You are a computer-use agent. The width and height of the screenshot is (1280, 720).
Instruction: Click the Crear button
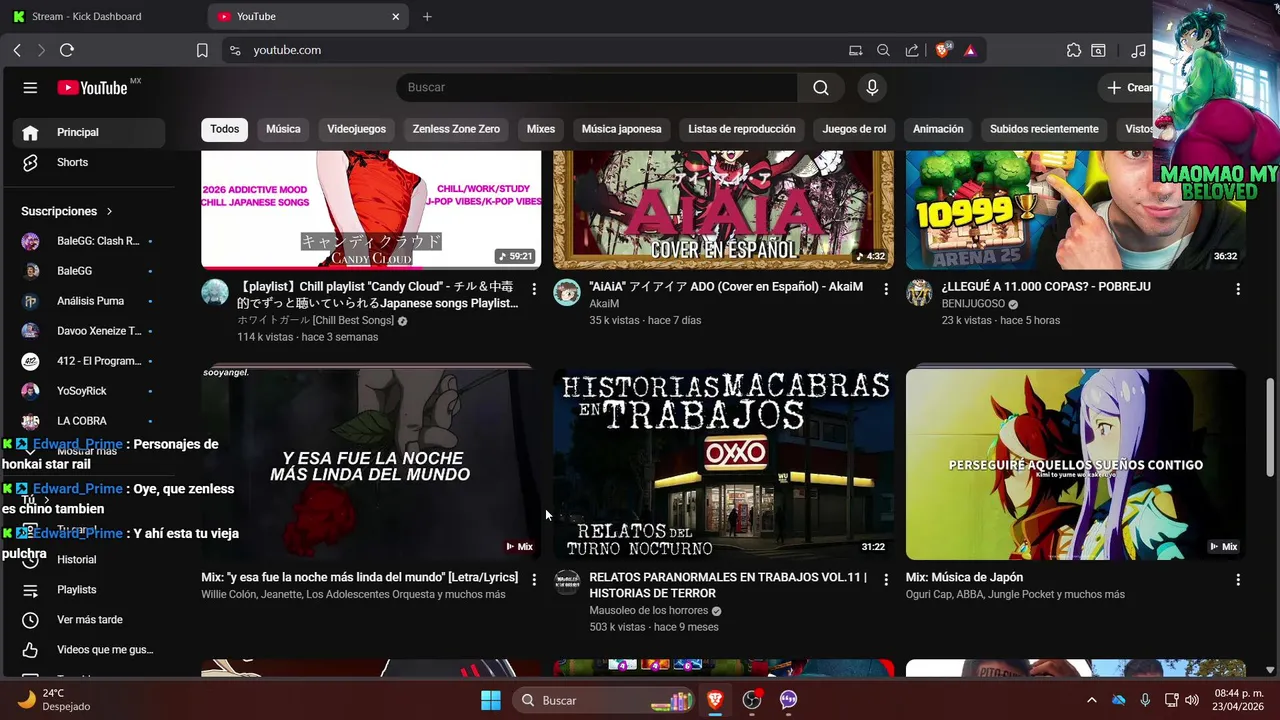click(1128, 88)
